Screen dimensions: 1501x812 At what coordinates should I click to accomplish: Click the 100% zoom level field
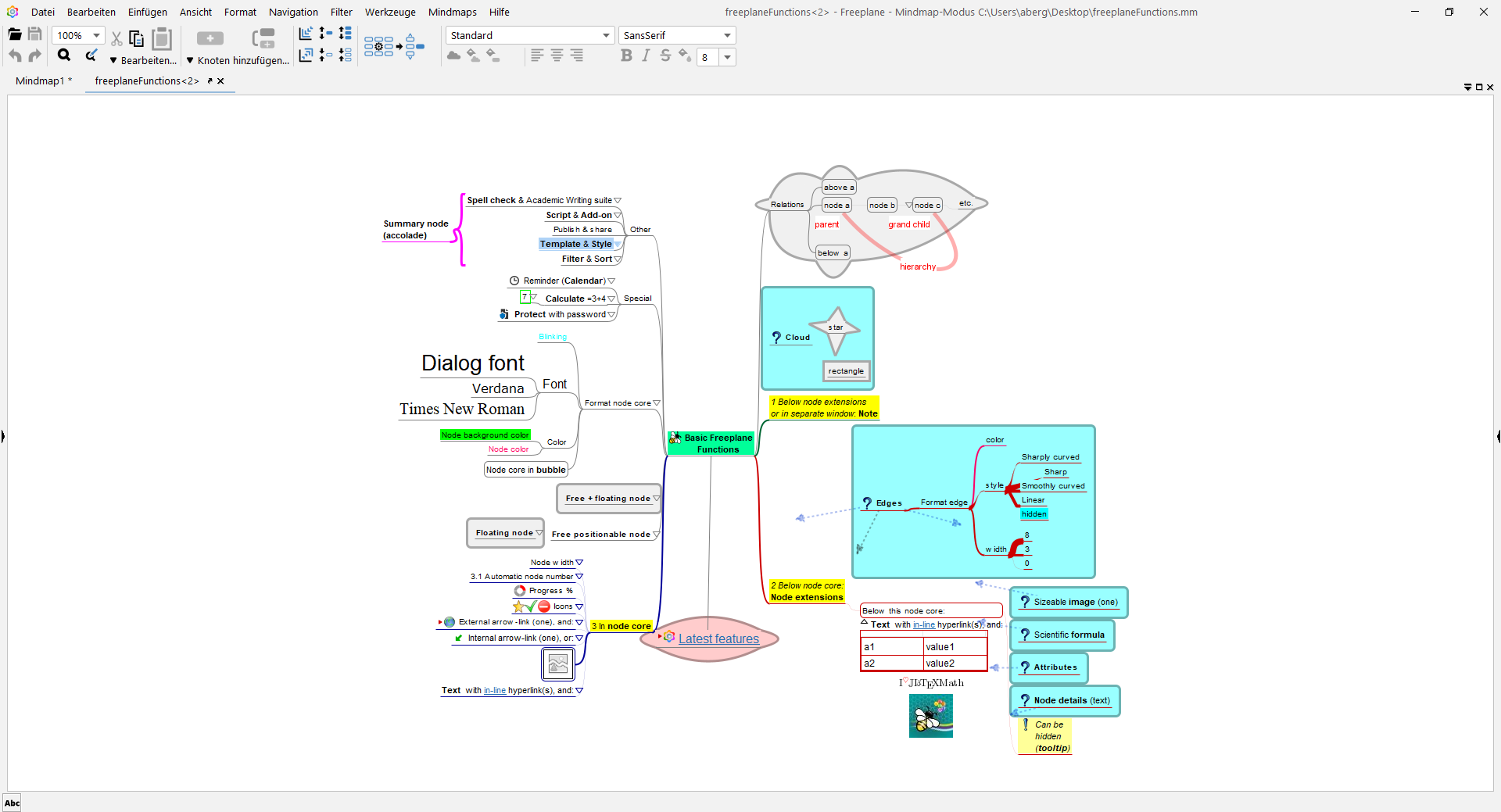(x=73, y=34)
